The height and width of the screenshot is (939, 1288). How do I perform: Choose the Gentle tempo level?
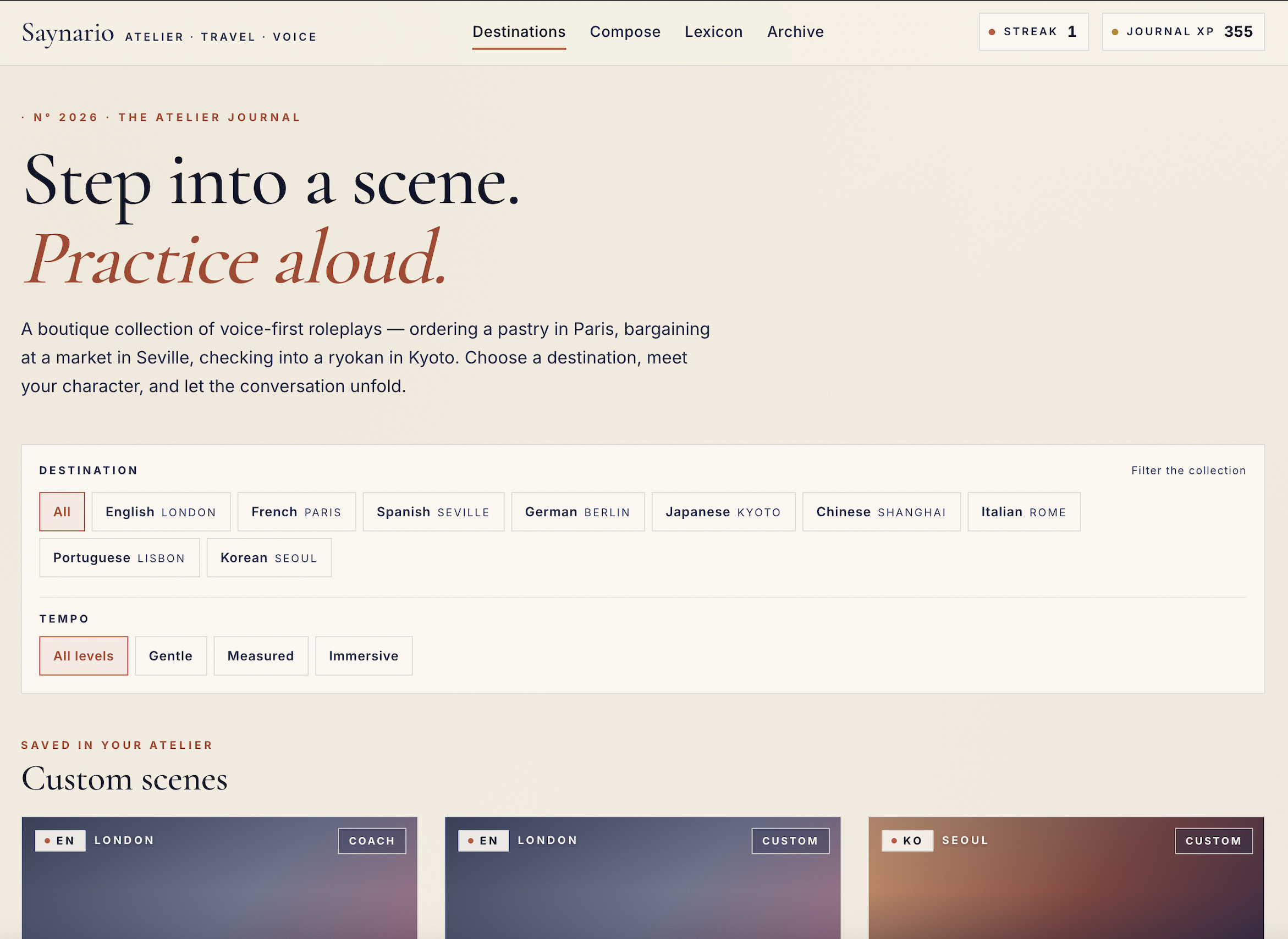point(170,655)
